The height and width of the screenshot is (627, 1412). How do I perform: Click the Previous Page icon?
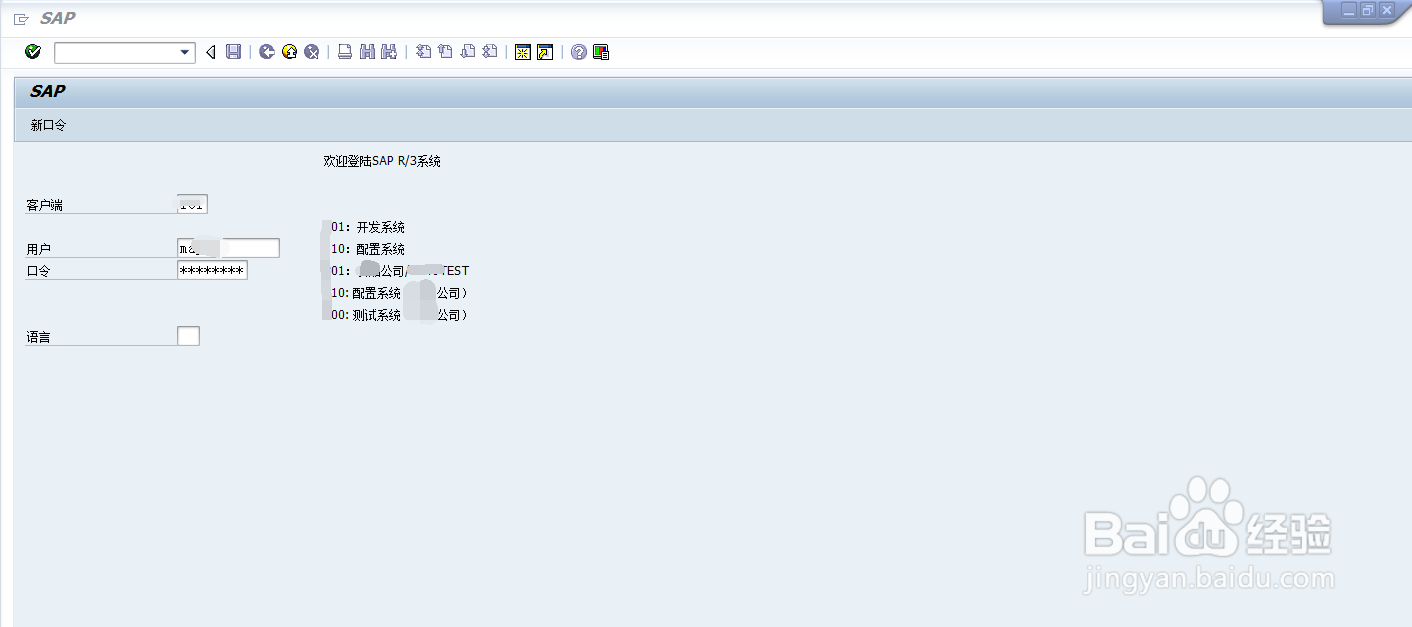coord(445,52)
